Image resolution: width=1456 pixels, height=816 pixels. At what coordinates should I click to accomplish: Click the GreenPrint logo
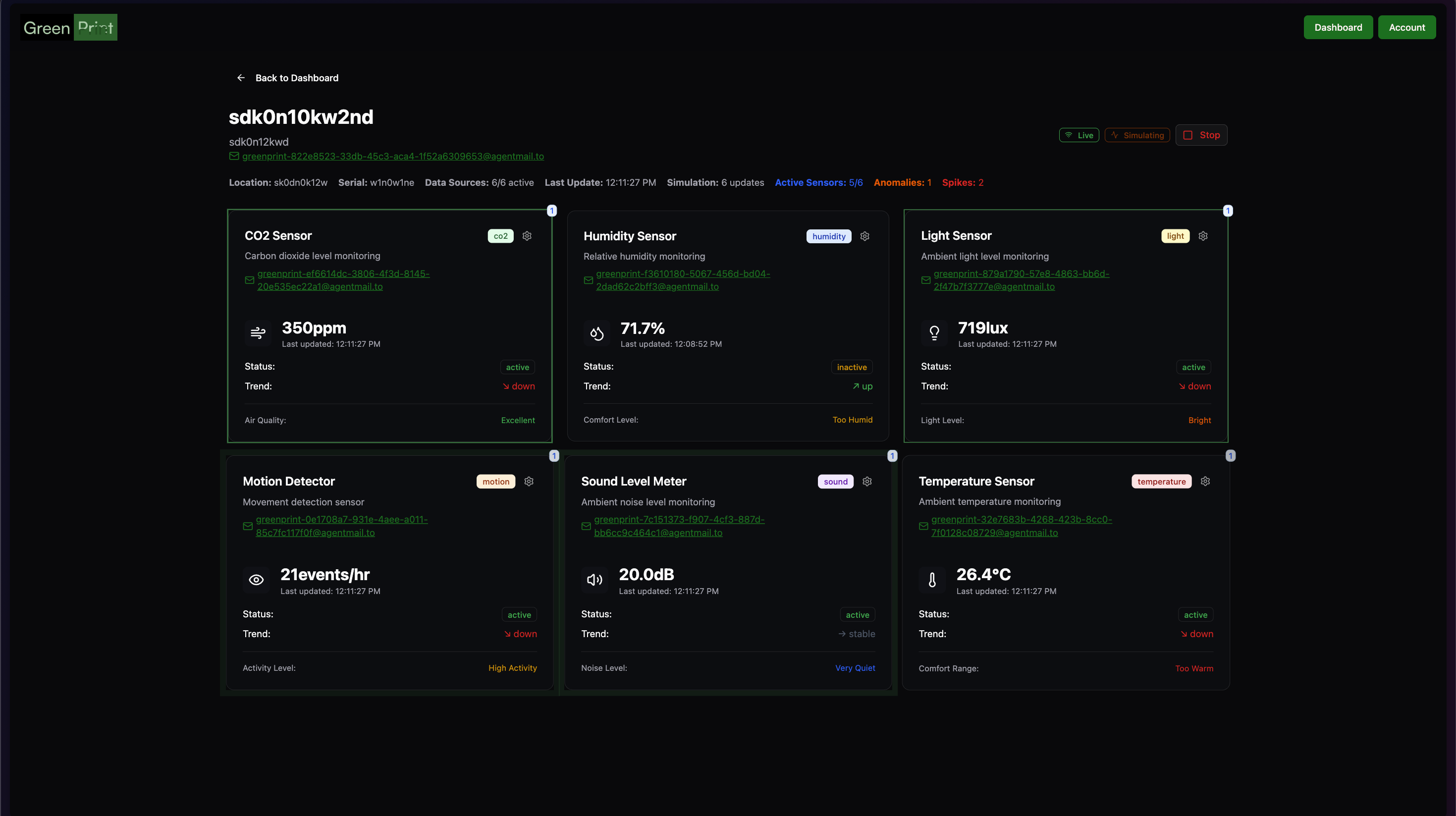[69, 27]
